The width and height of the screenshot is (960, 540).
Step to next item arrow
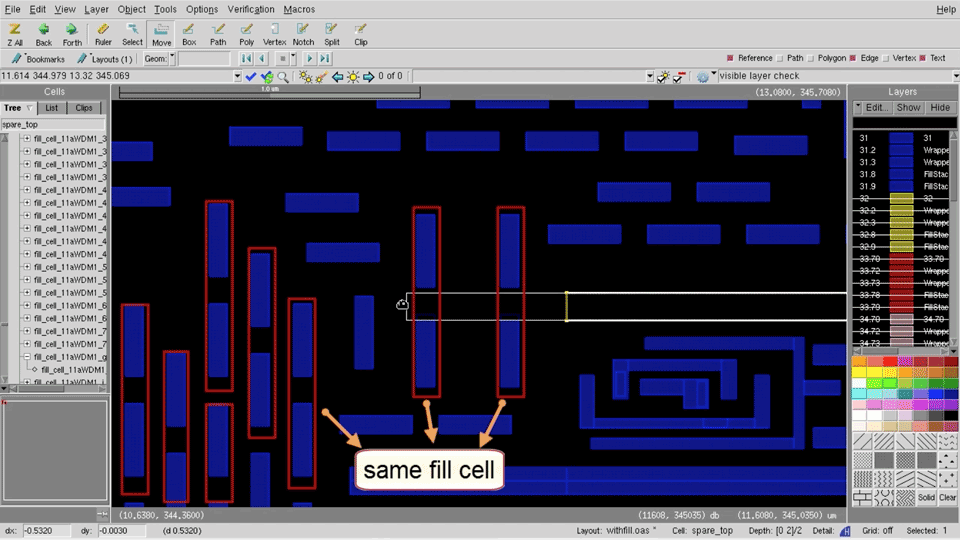(x=309, y=59)
